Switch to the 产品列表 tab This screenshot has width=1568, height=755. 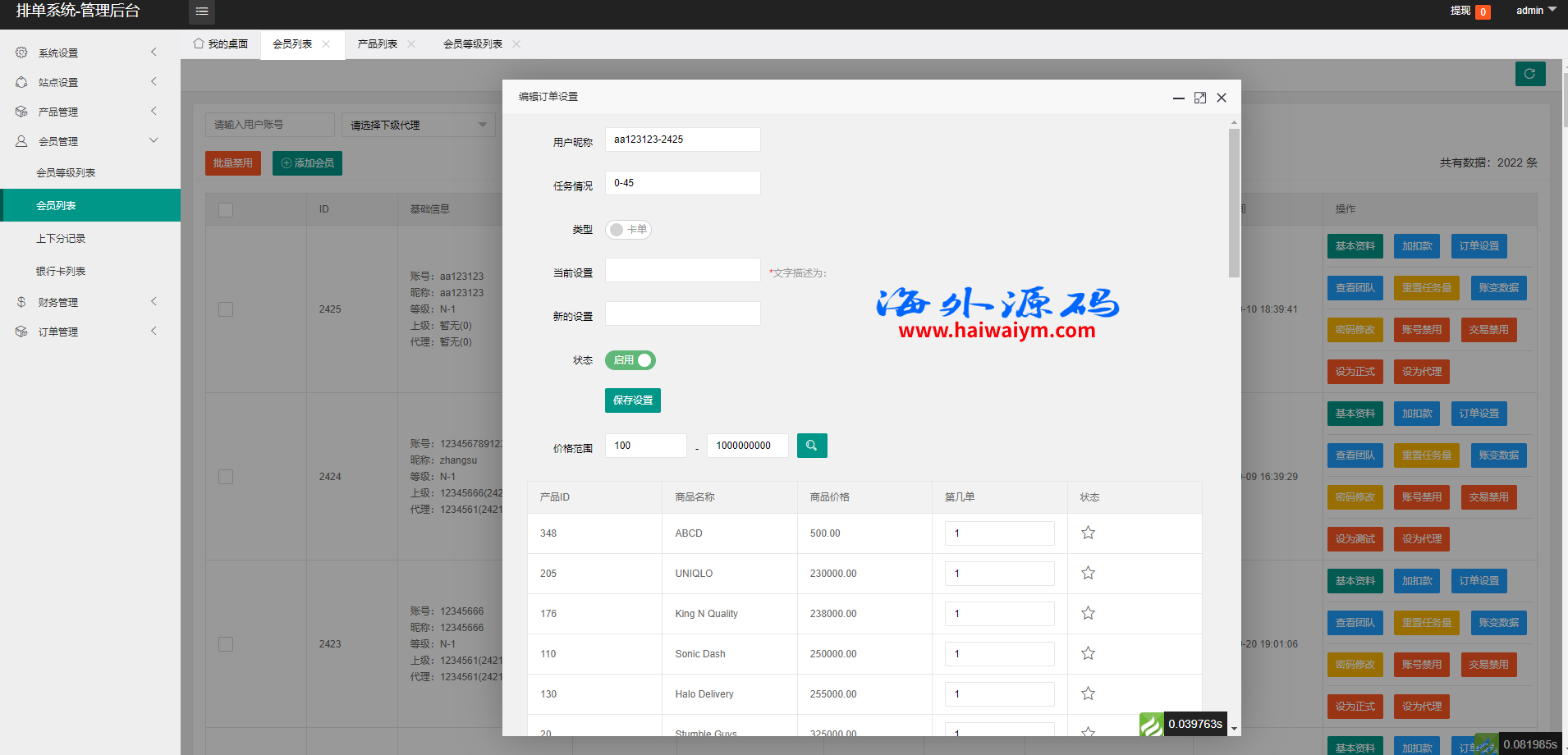379,43
